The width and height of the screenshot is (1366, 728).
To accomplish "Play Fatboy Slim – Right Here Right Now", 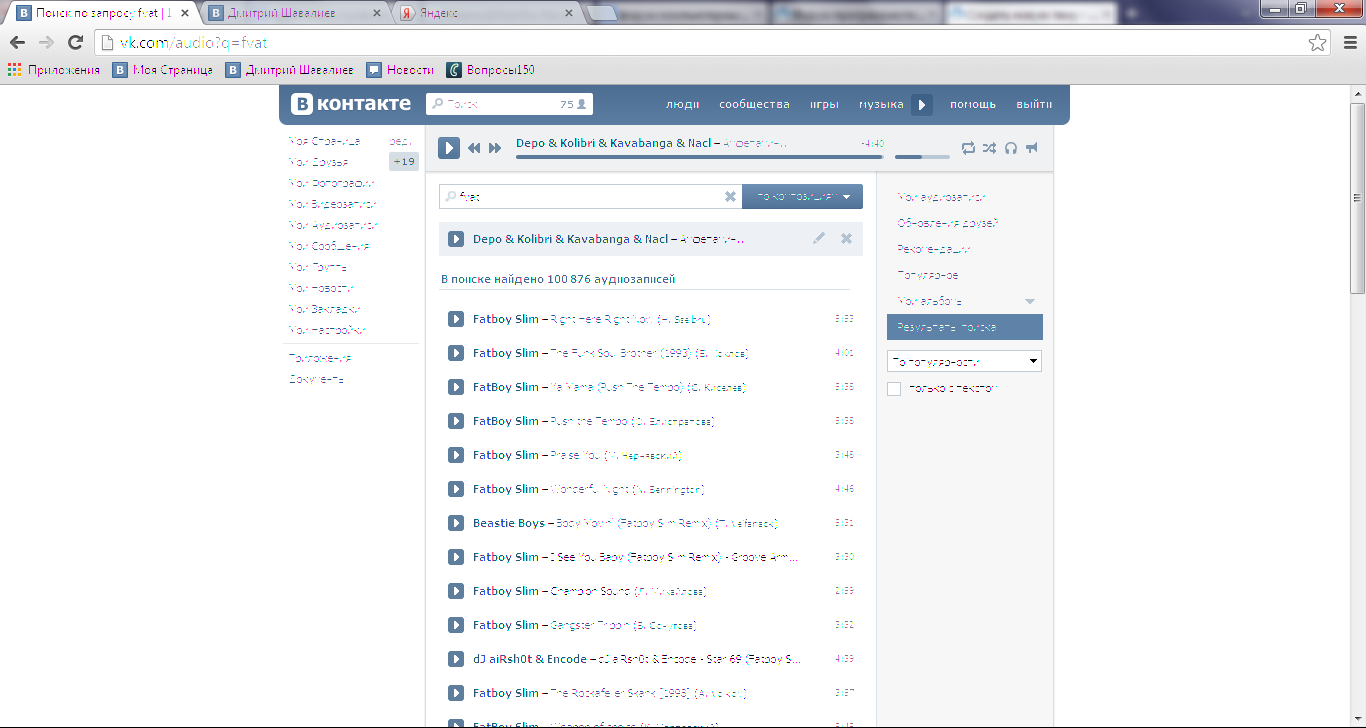I will (x=455, y=319).
